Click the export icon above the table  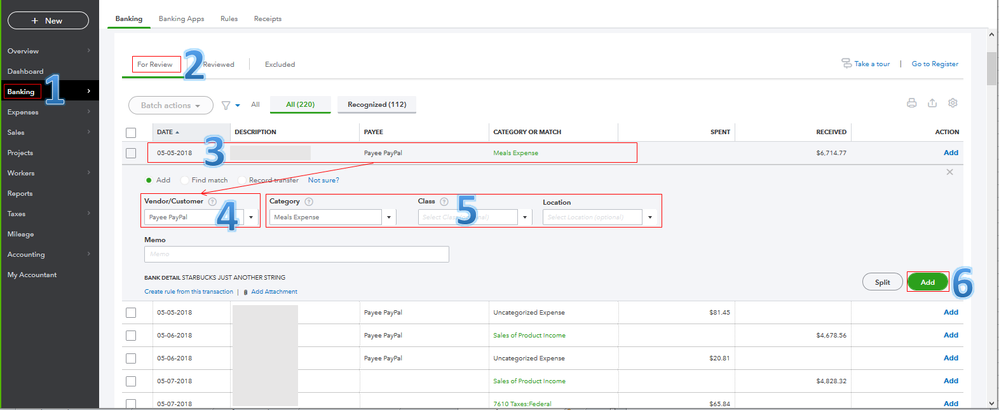click(x=932, y=103)
